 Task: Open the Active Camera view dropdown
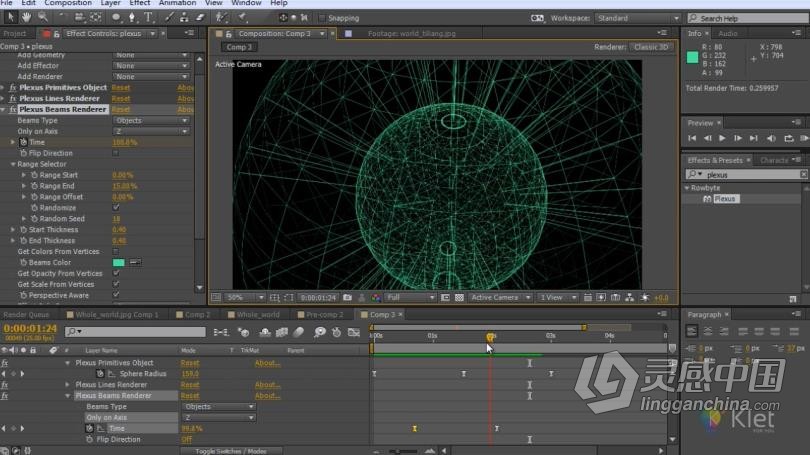coord(500,297)
